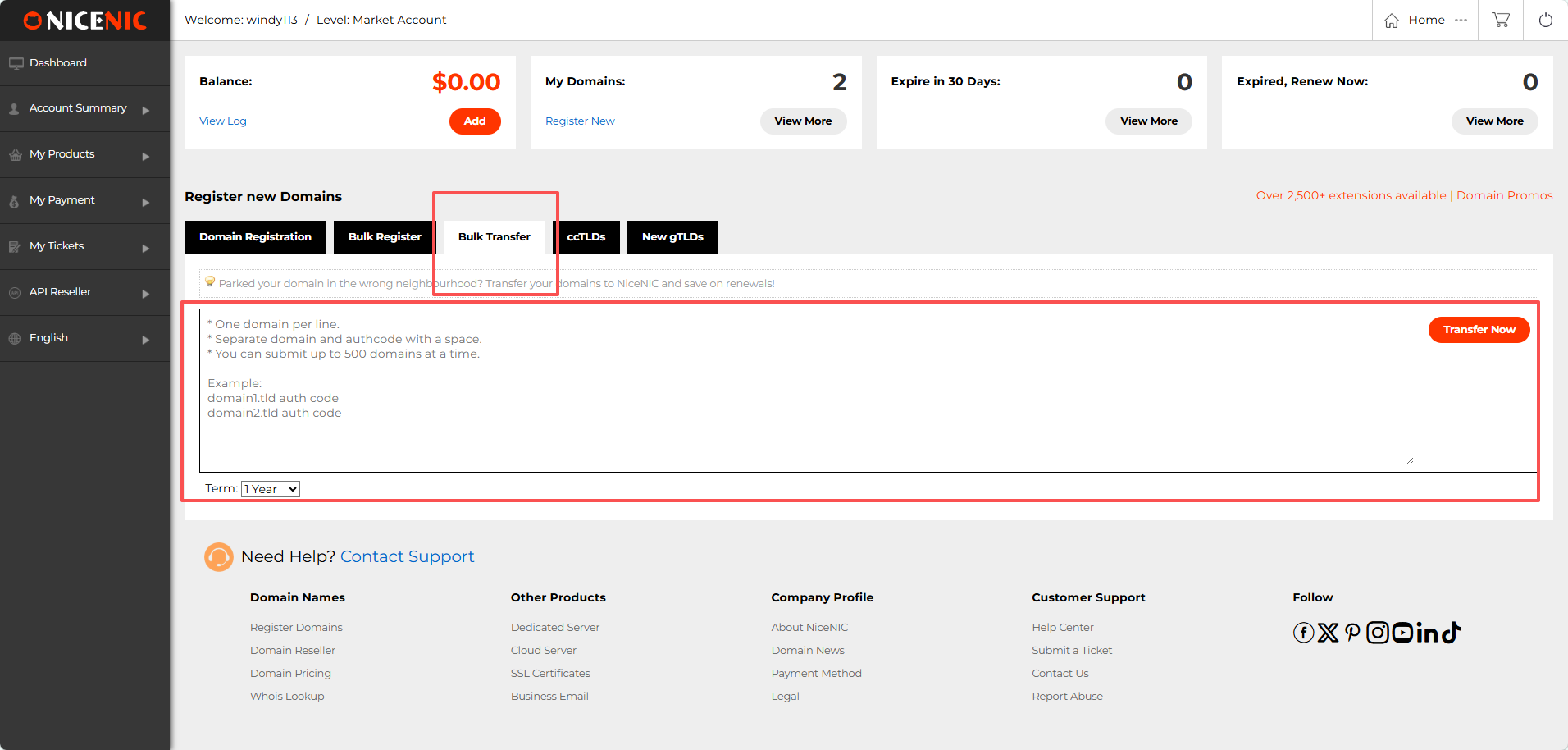Open the YouTube social icon
1568x750 pixels.
pos(1402,633)
